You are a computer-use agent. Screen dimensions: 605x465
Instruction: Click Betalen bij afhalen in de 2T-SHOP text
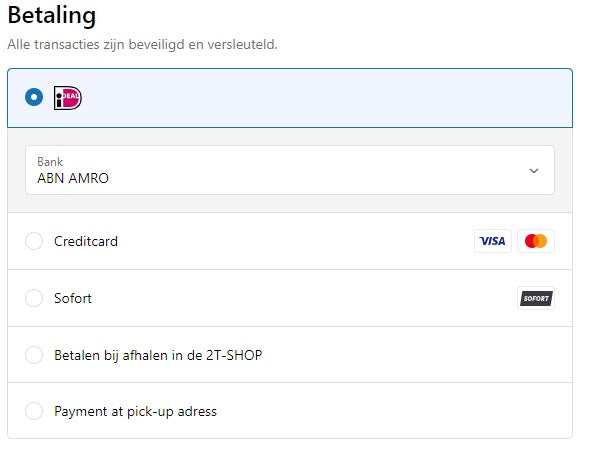[x=158, y=355]
